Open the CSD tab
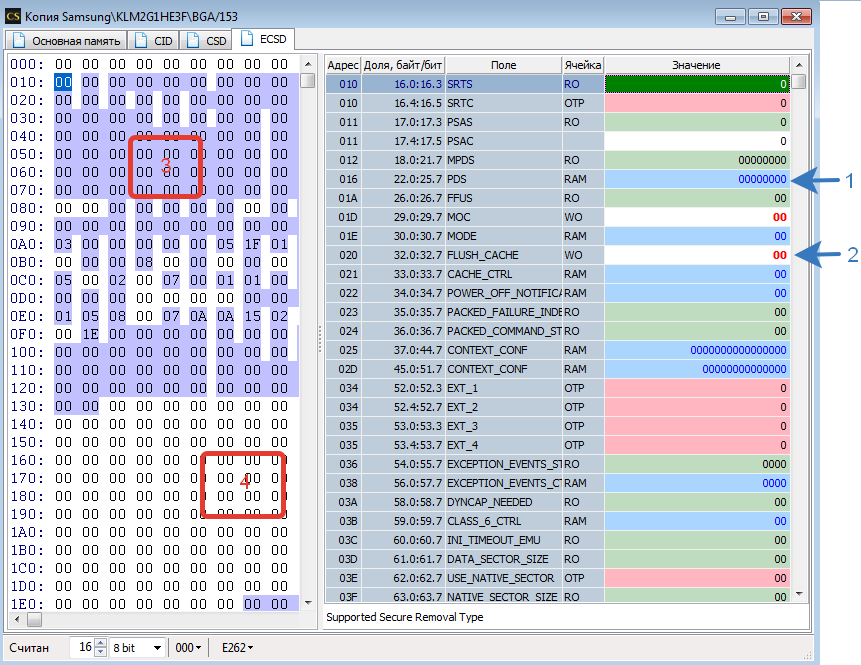 (206, 41)
